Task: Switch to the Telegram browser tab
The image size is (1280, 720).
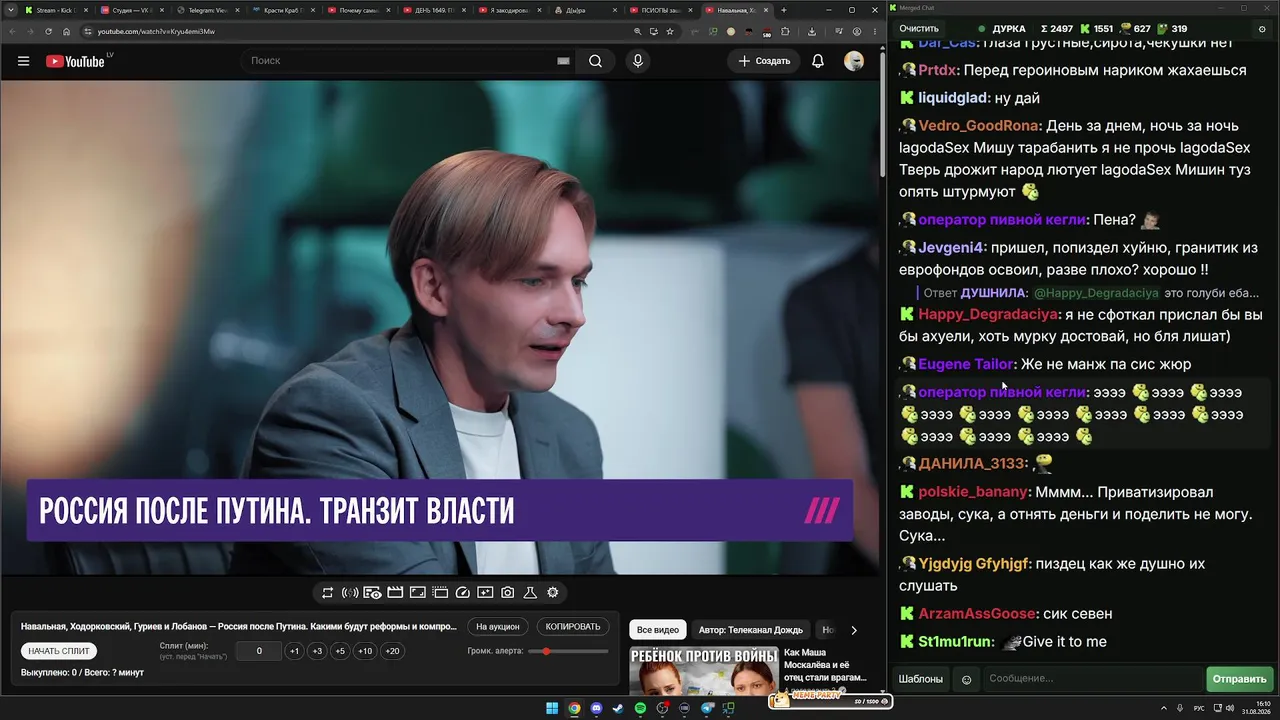Action: pos(207,10)
